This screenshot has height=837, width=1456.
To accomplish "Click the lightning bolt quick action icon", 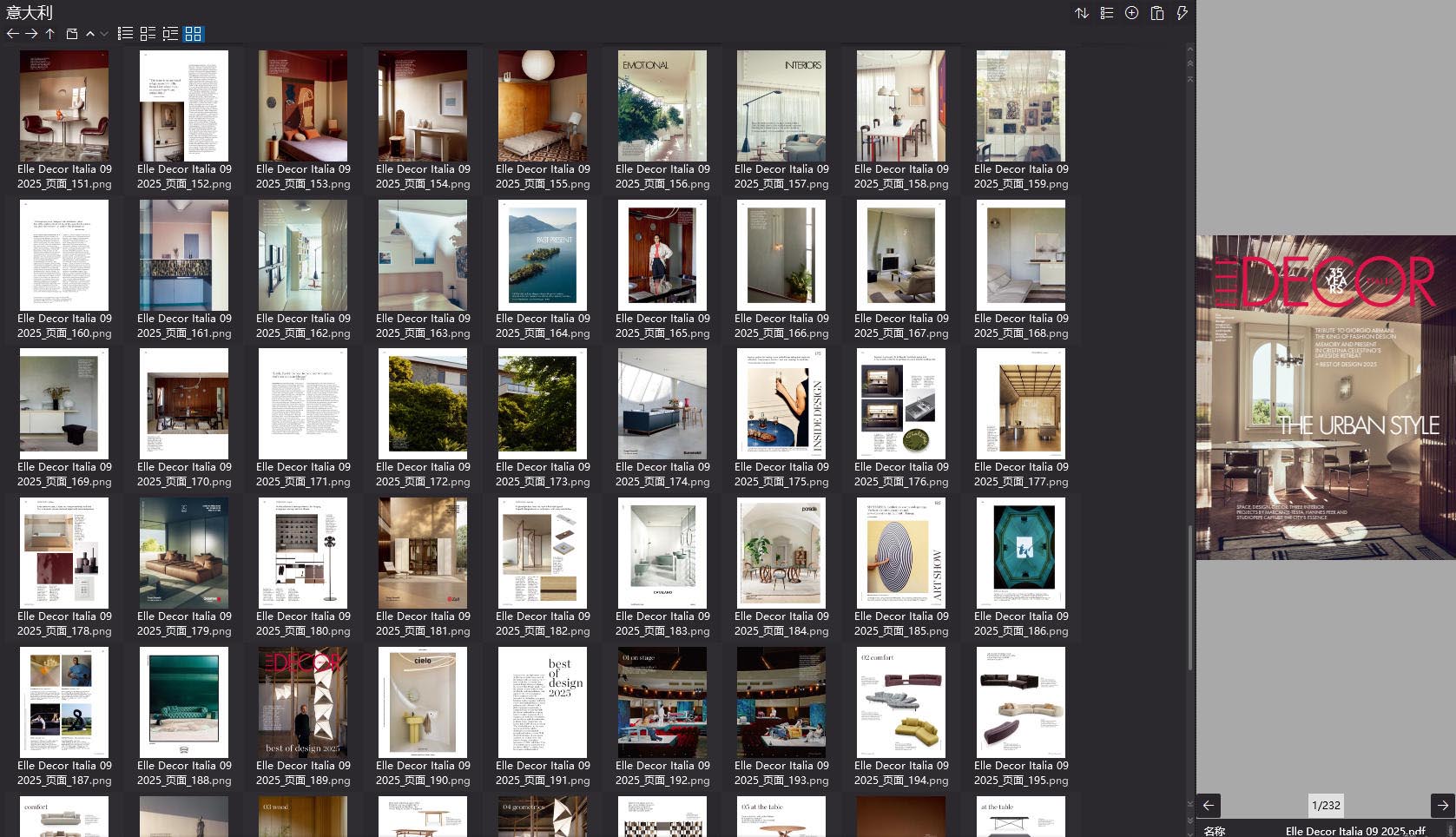I will 1182,13.
